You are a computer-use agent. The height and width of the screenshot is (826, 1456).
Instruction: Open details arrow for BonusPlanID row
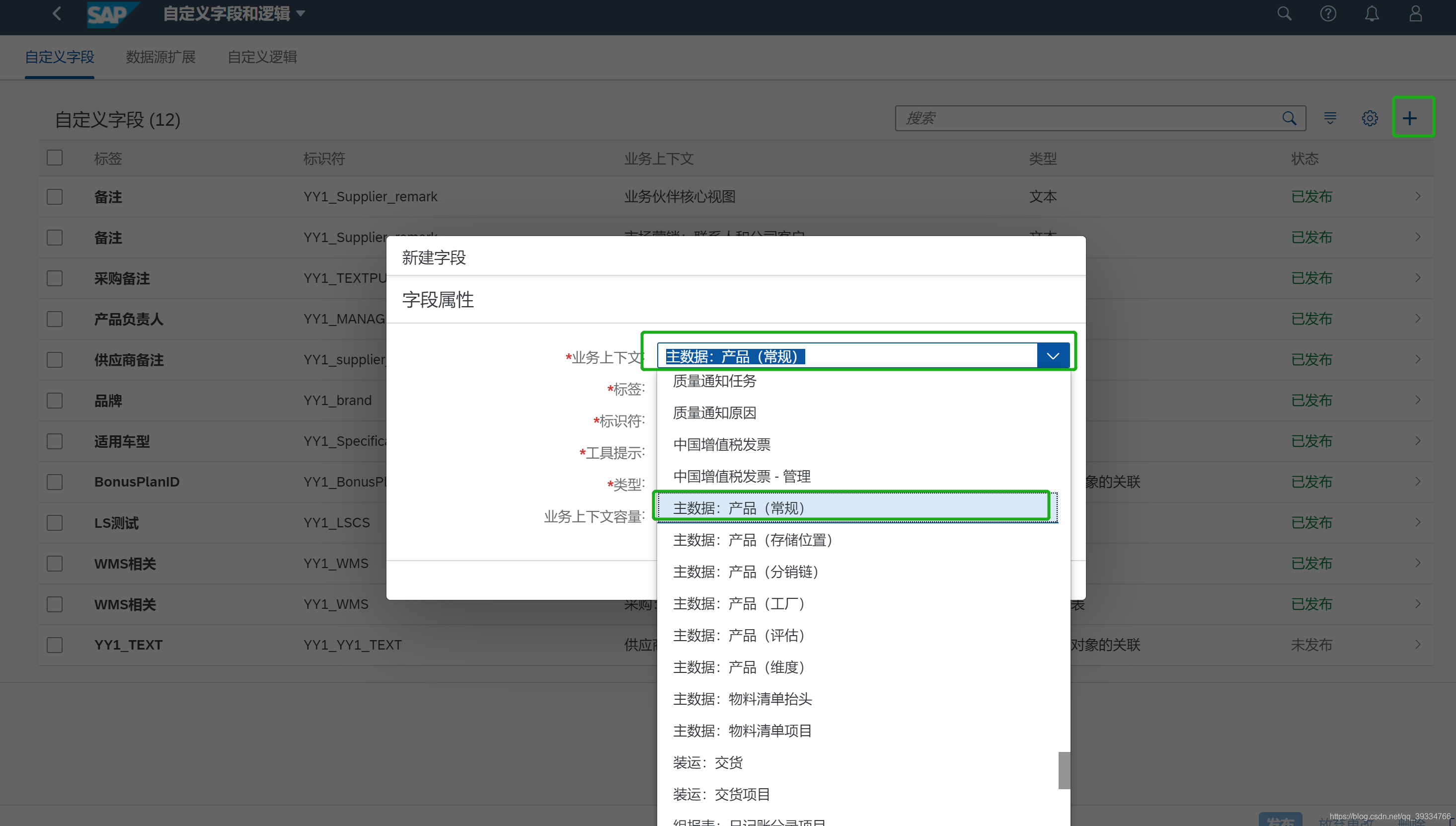[1417, 482]
